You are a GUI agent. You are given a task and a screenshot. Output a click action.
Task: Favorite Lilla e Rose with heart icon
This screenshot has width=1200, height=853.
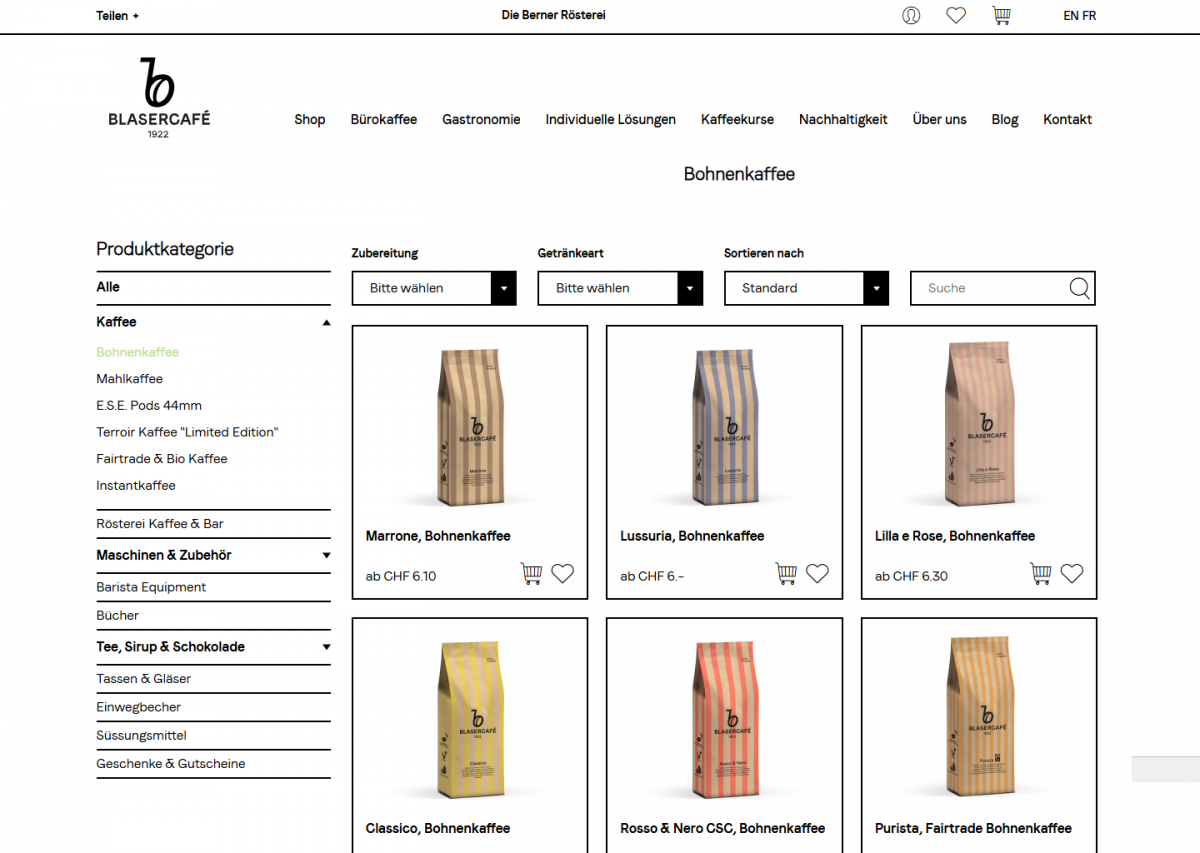(x=1072, y=574)
